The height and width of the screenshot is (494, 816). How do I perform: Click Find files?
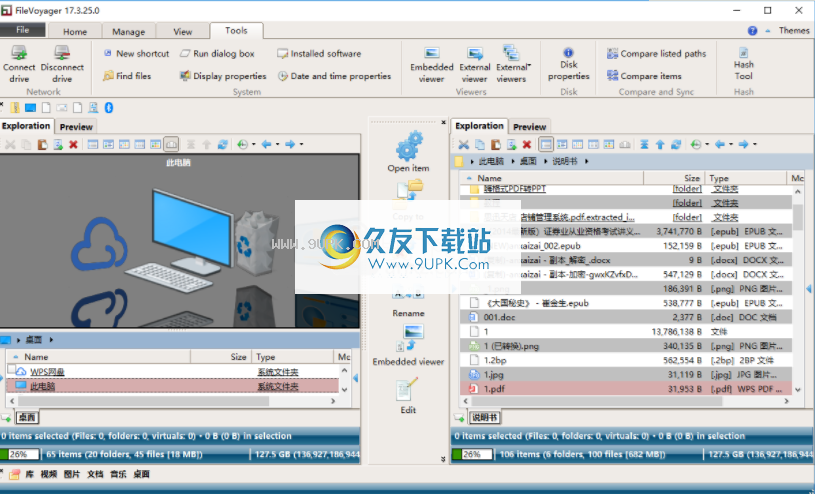[x=127, y=76]
